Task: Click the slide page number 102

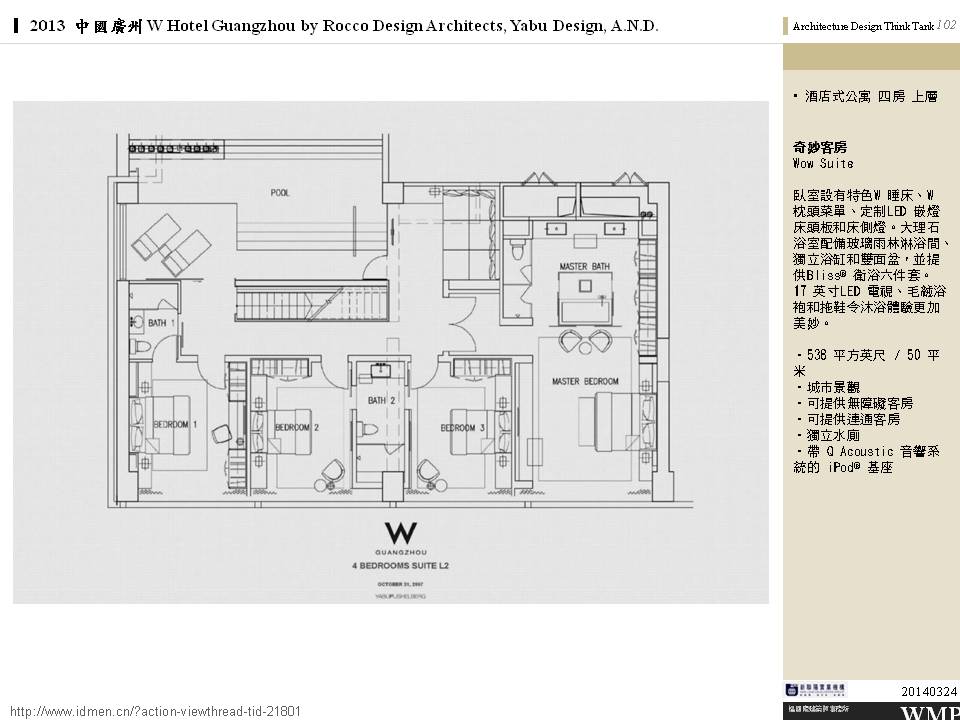Action: coord(945,25)
